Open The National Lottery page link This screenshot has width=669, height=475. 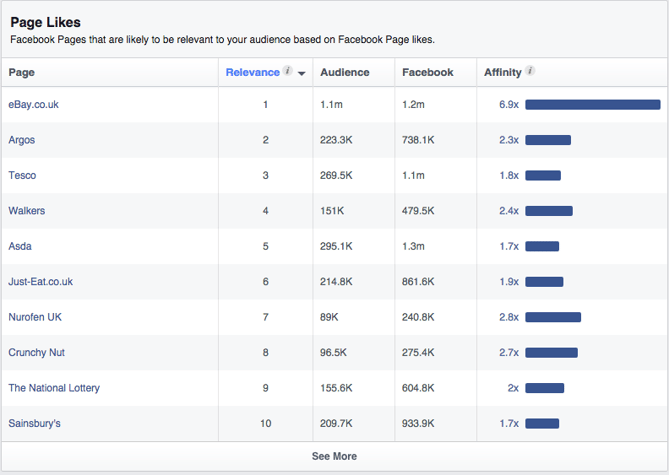coord(54,388)
